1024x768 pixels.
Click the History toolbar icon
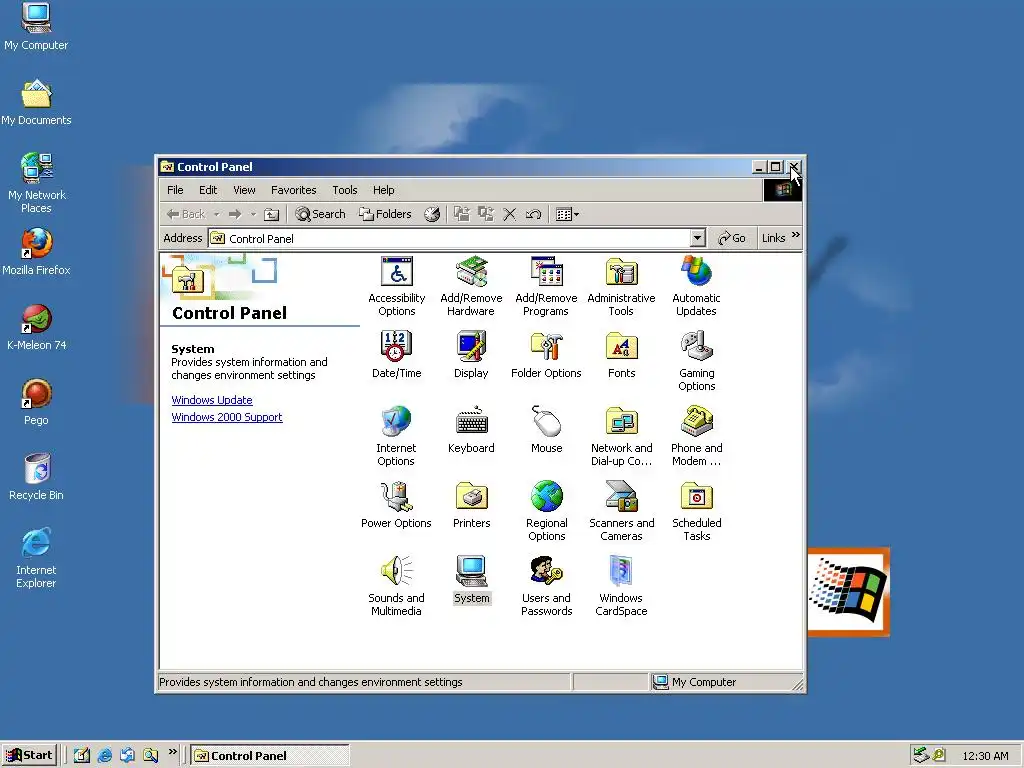pos(432,214)
